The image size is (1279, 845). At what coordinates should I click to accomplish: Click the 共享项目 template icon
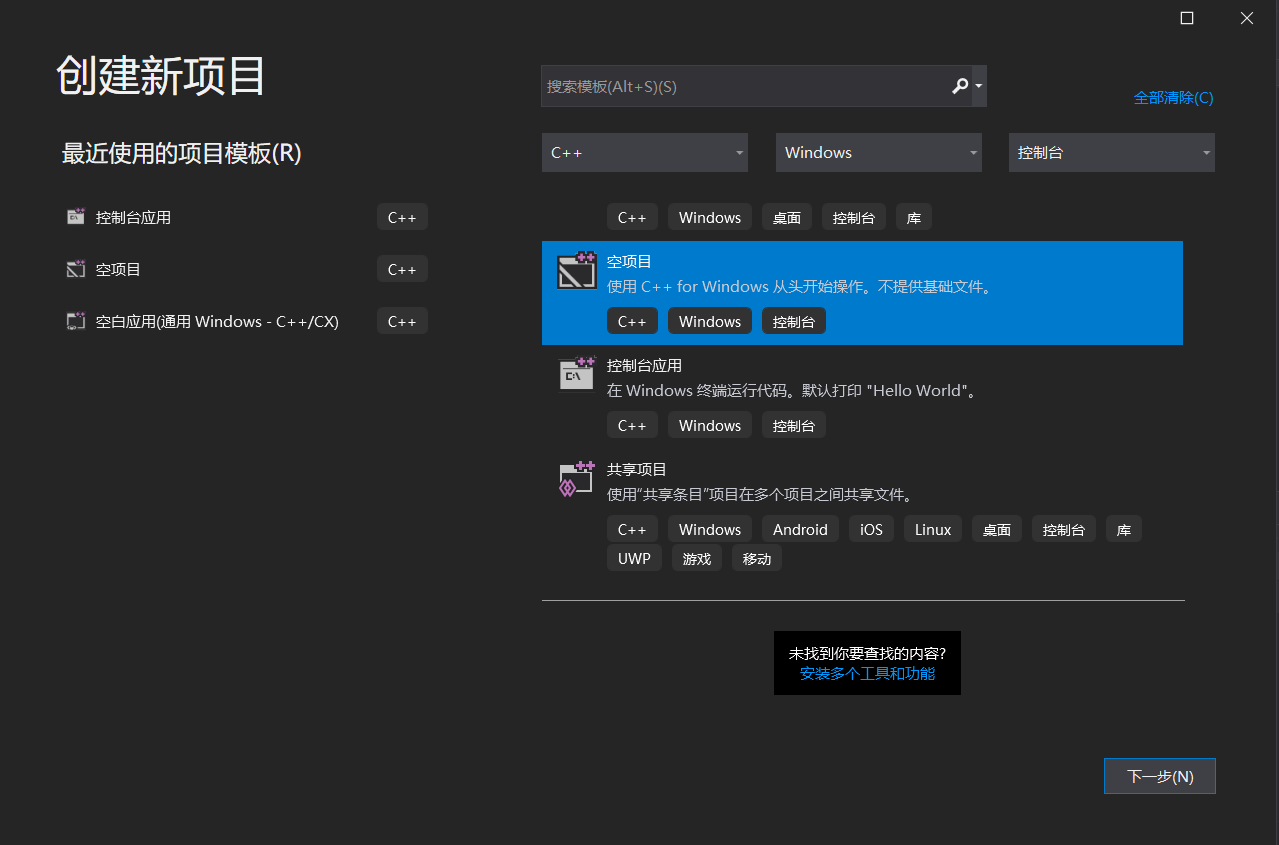[576, 478]
